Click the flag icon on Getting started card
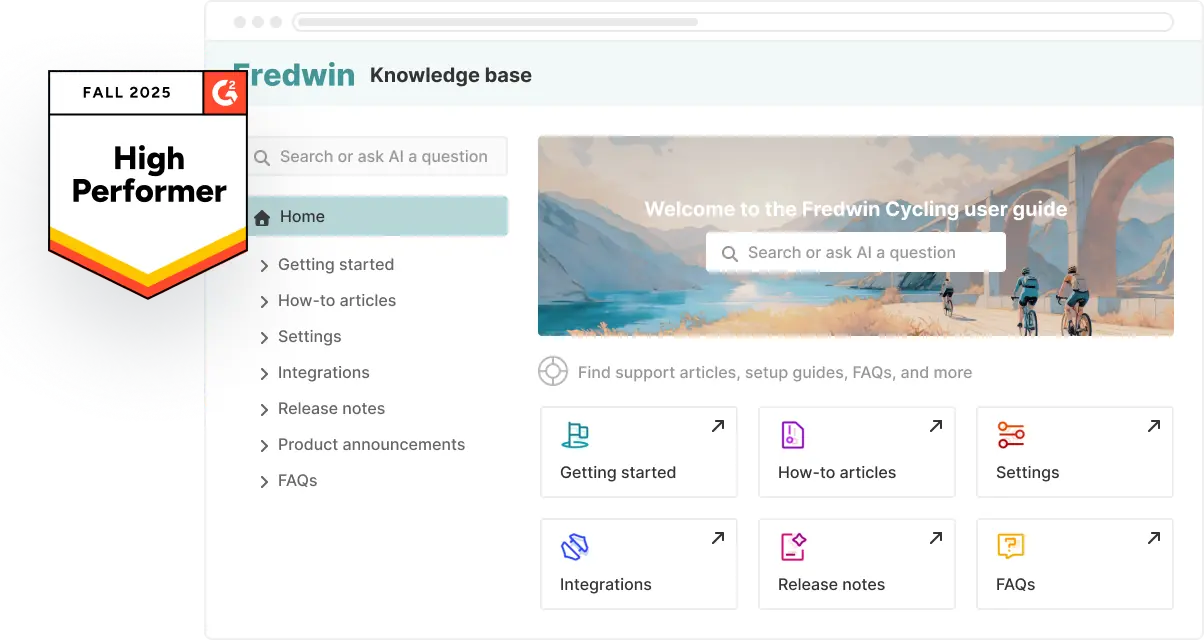The height and width of the screenshot is (640, 1204). [574, 436]
